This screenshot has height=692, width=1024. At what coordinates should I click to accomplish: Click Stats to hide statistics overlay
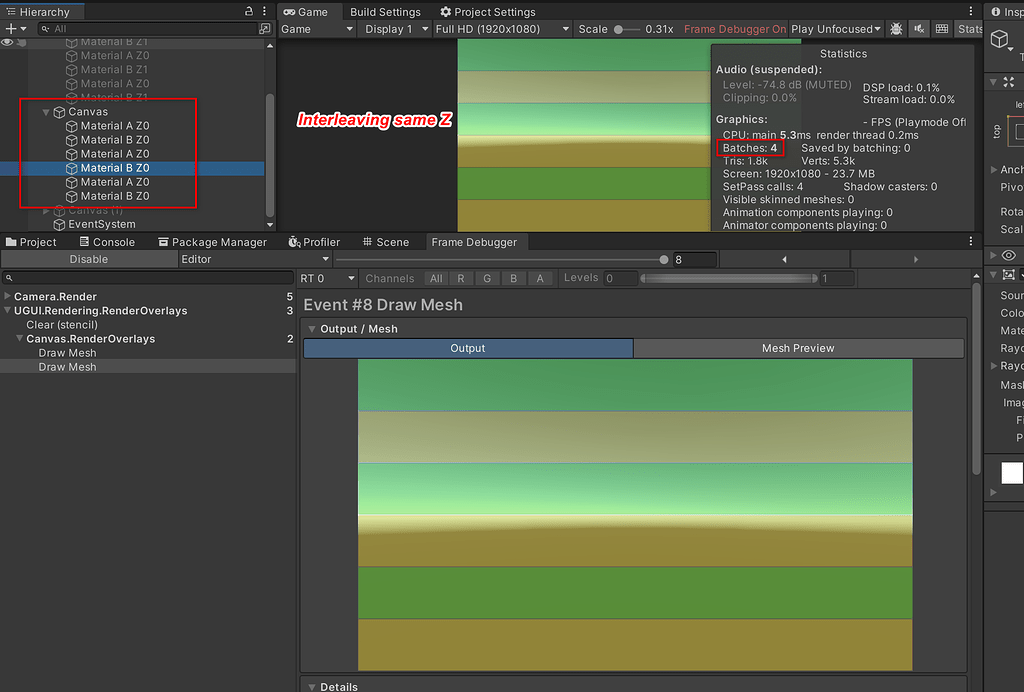[969, 29]
